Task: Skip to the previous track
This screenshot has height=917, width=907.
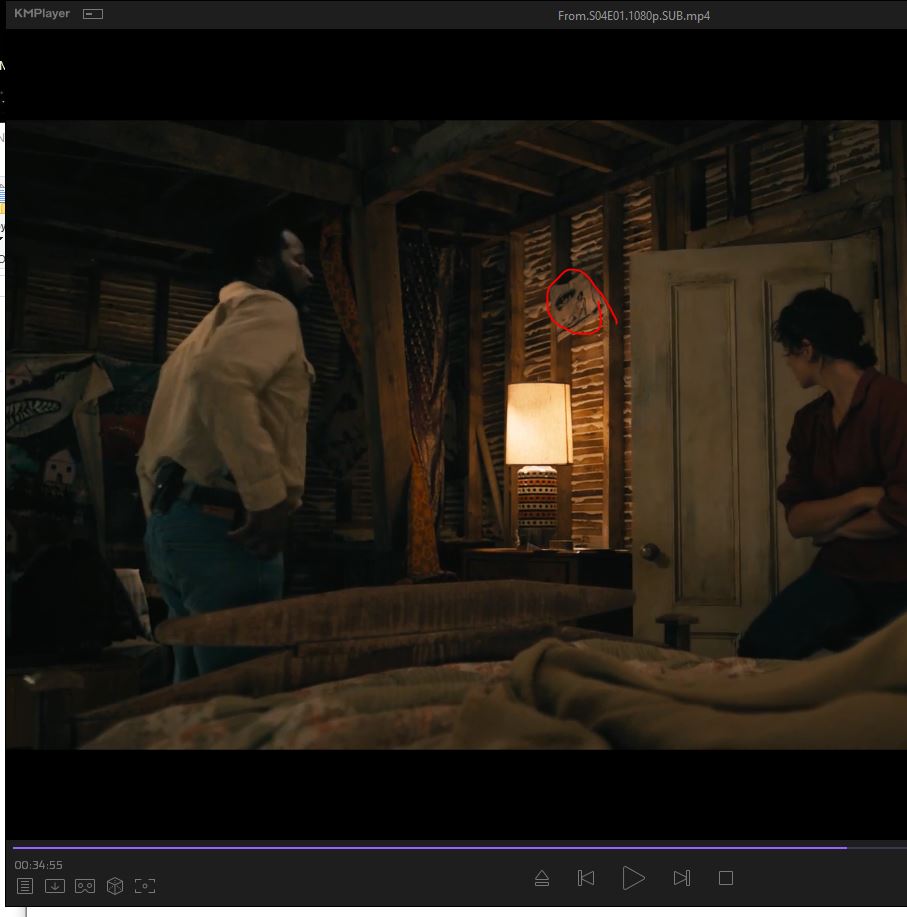Action: coord(586,878)
